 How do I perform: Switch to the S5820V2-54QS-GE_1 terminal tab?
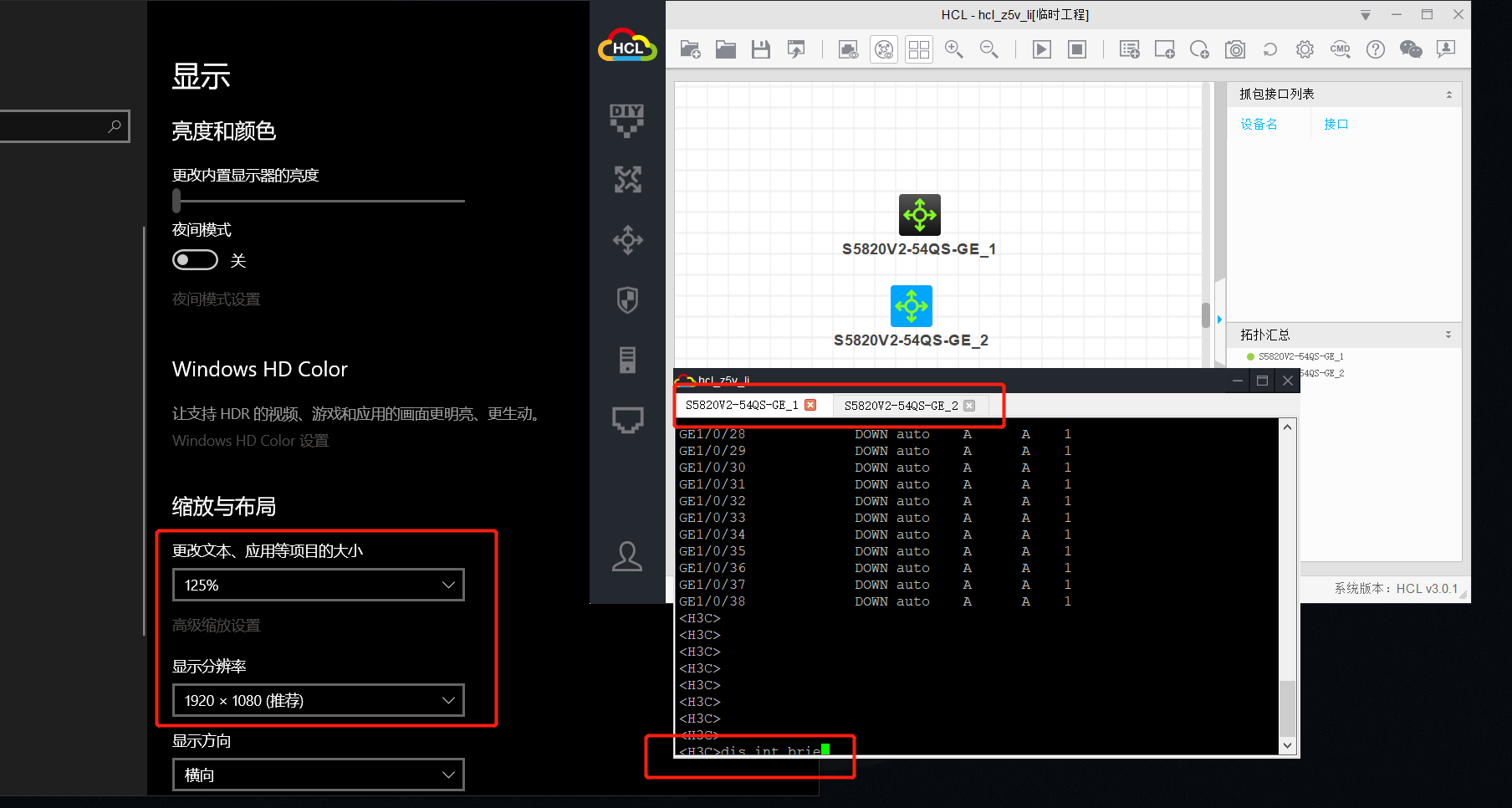click(x=742, y=406)
